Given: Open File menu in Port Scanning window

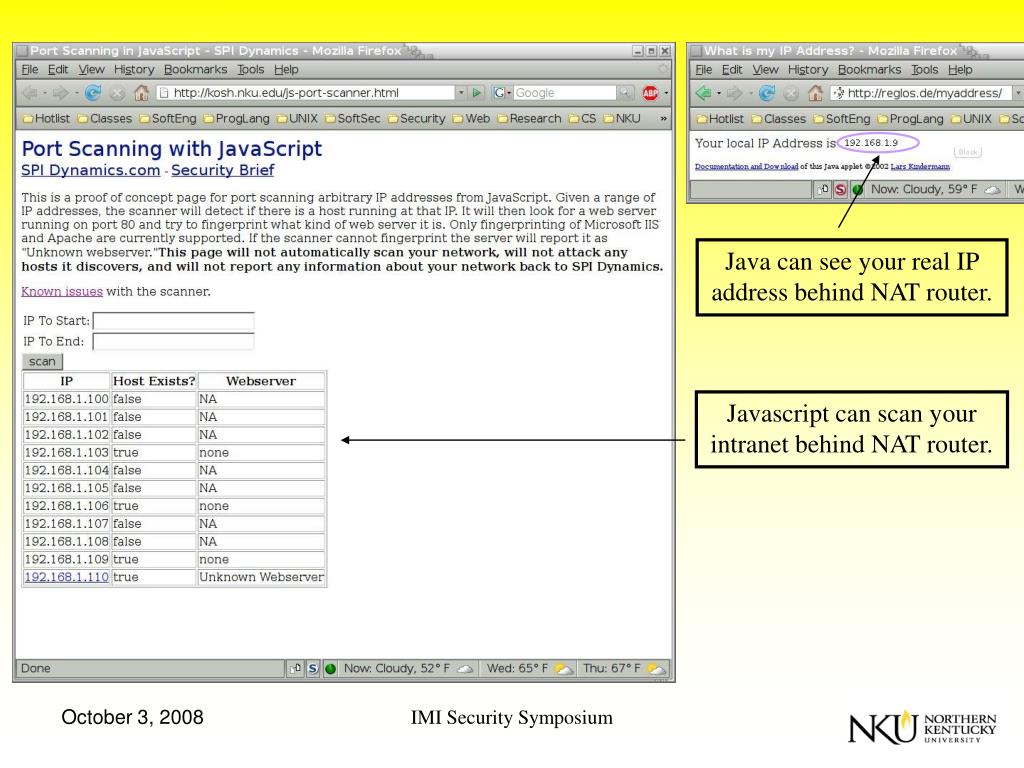Looking at the screenshot, I should (30, 70).
